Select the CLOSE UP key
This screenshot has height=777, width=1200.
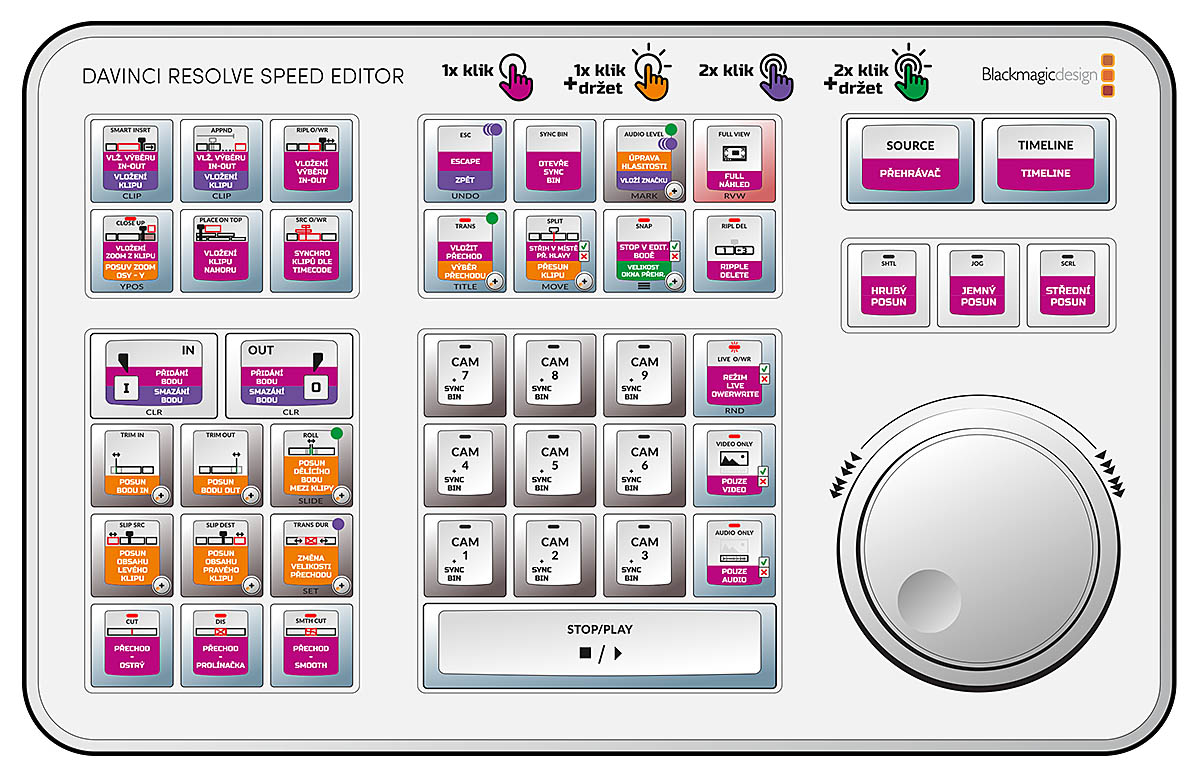[x=131, y=252]
